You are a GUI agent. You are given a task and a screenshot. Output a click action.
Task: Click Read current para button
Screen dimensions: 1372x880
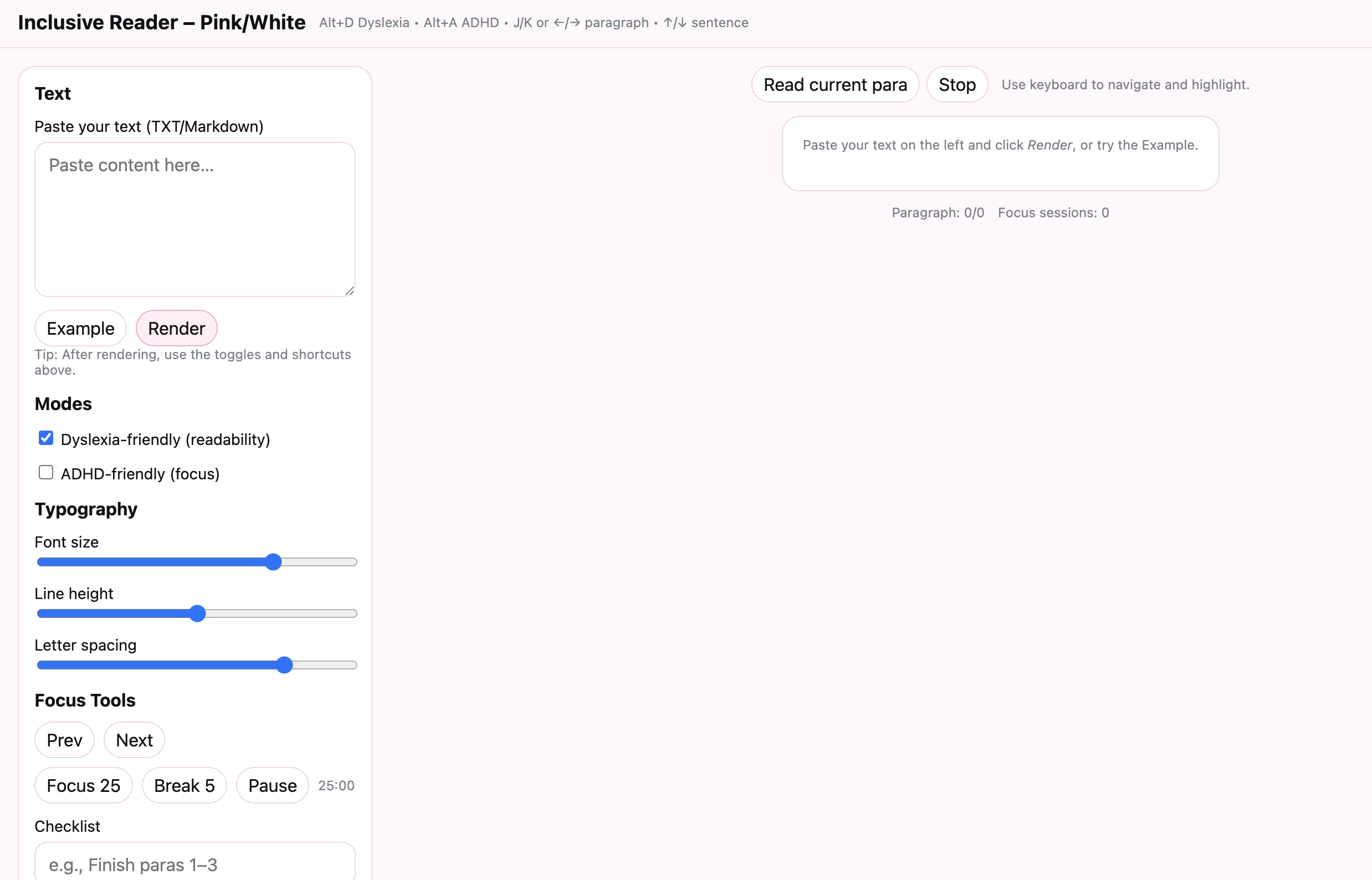tap(835, 85)
